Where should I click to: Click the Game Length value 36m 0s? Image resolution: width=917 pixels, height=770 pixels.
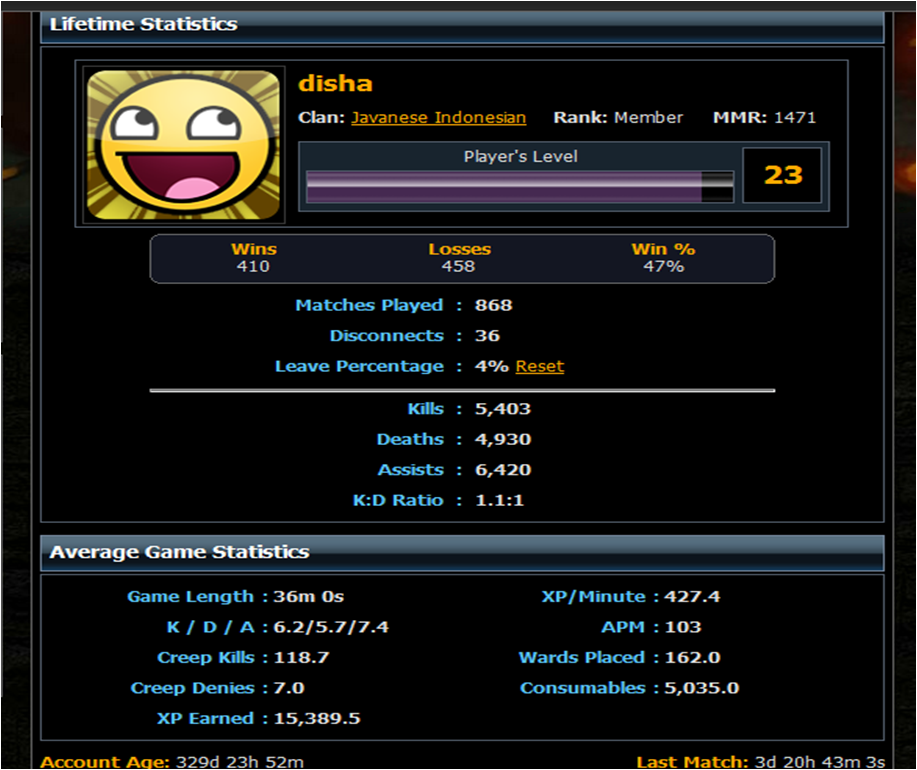click(309, 596)
